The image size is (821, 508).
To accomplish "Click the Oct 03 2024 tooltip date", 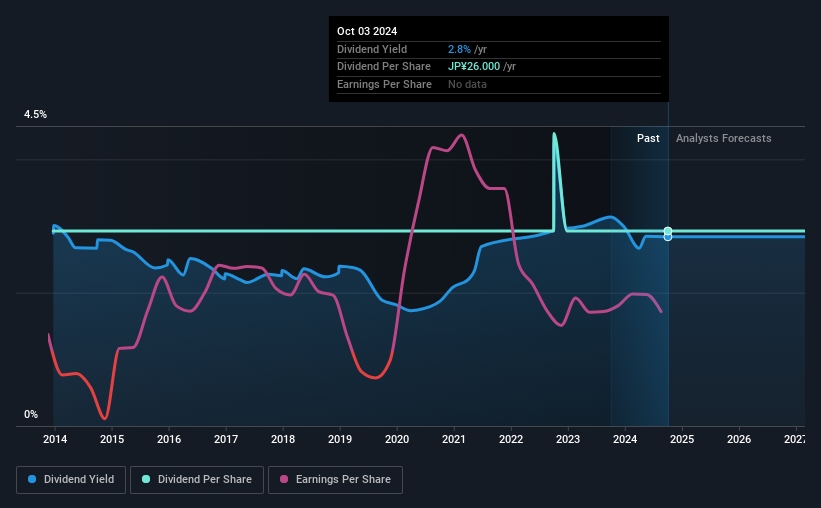I will pos(367,31).
